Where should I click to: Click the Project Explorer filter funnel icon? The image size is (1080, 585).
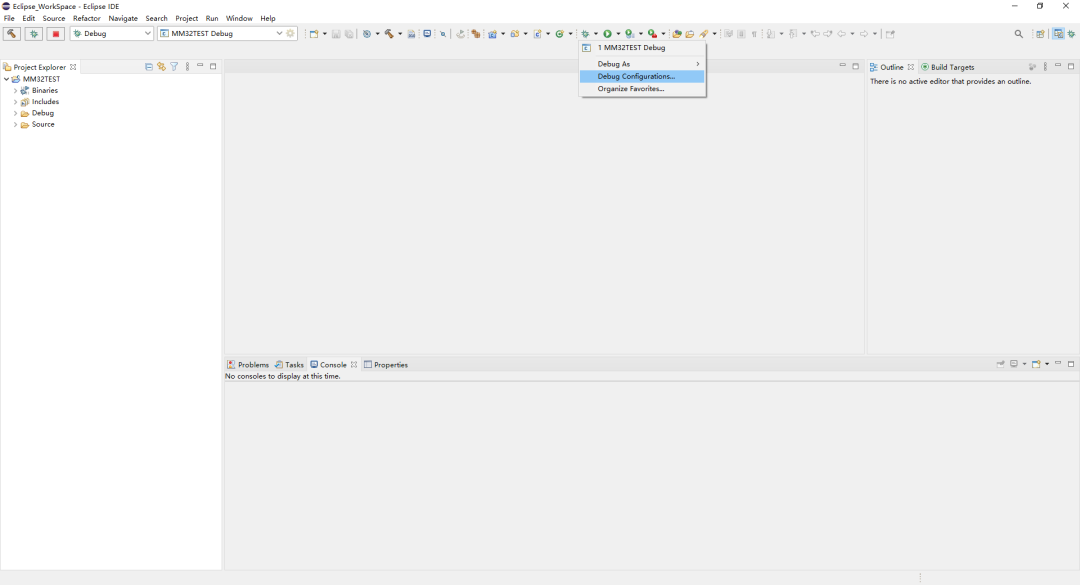174,67
